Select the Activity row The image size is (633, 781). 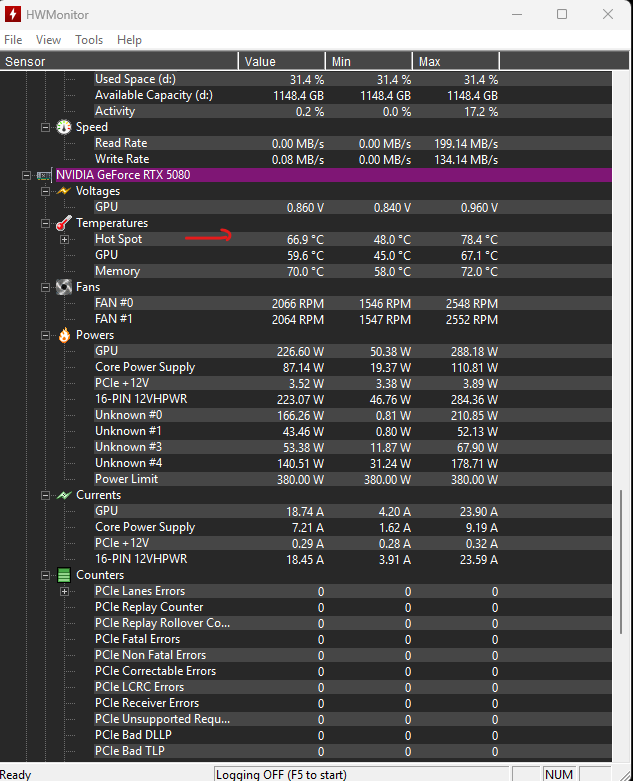[353, 111]
